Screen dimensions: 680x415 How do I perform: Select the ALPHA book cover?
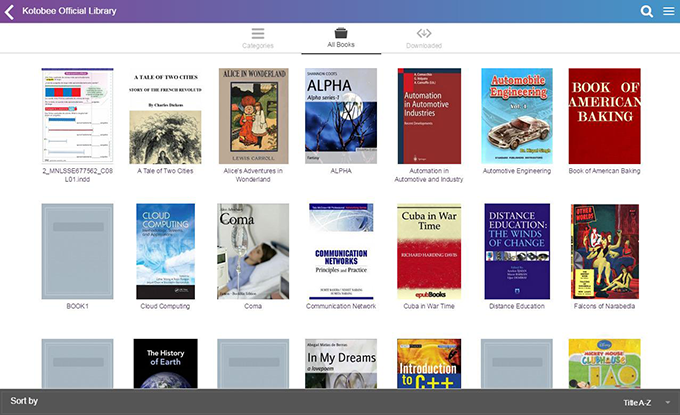pyautogui.click(x=340, y=116)
